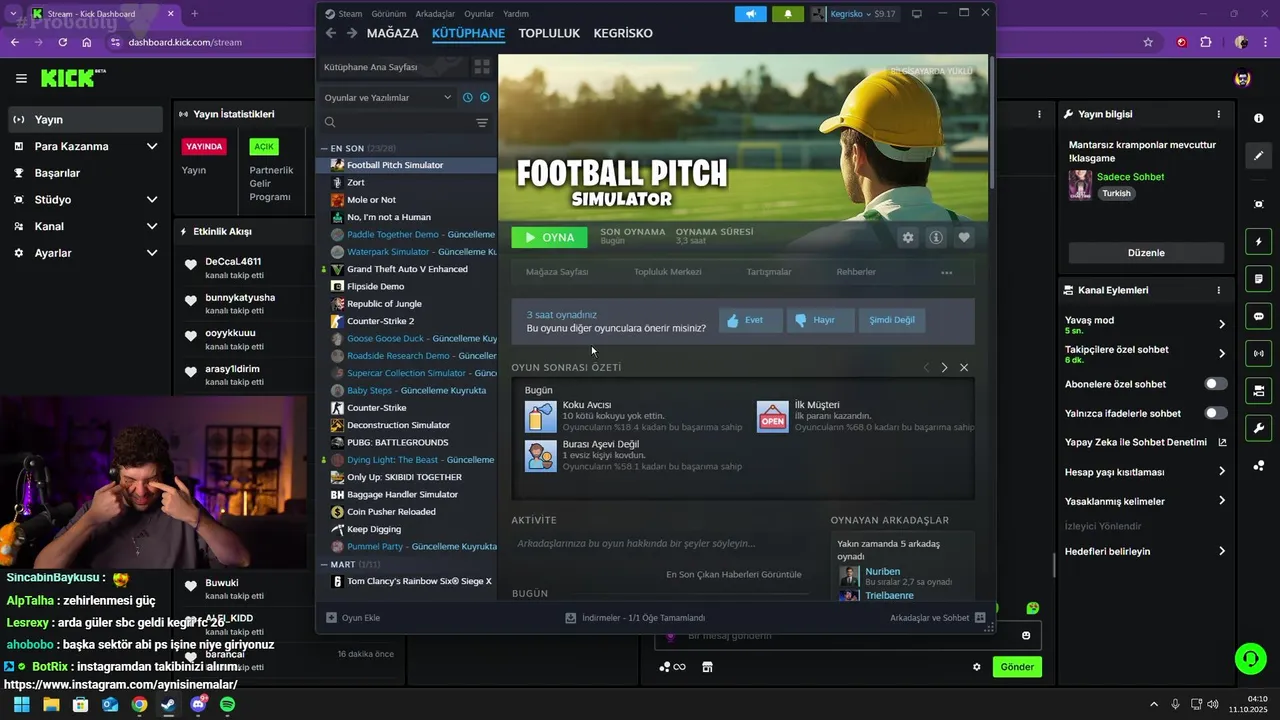Open the MAĞAZA tab in Steam

392,33
